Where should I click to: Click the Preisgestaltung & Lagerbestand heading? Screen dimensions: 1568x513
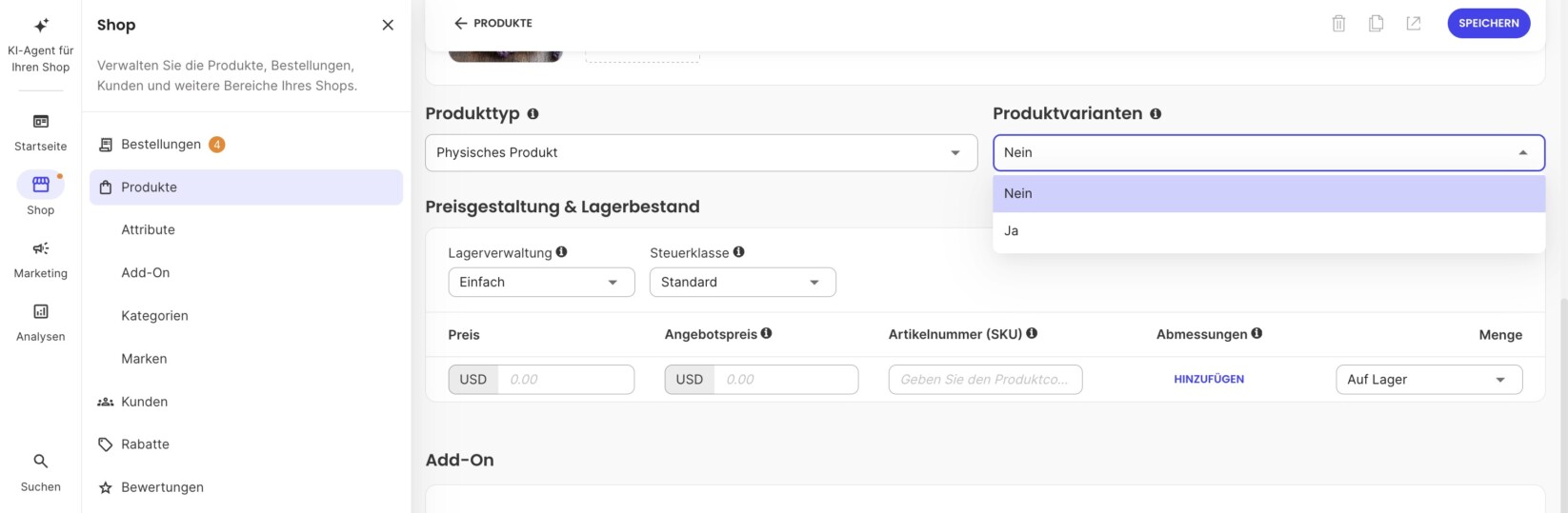point(562,207)
